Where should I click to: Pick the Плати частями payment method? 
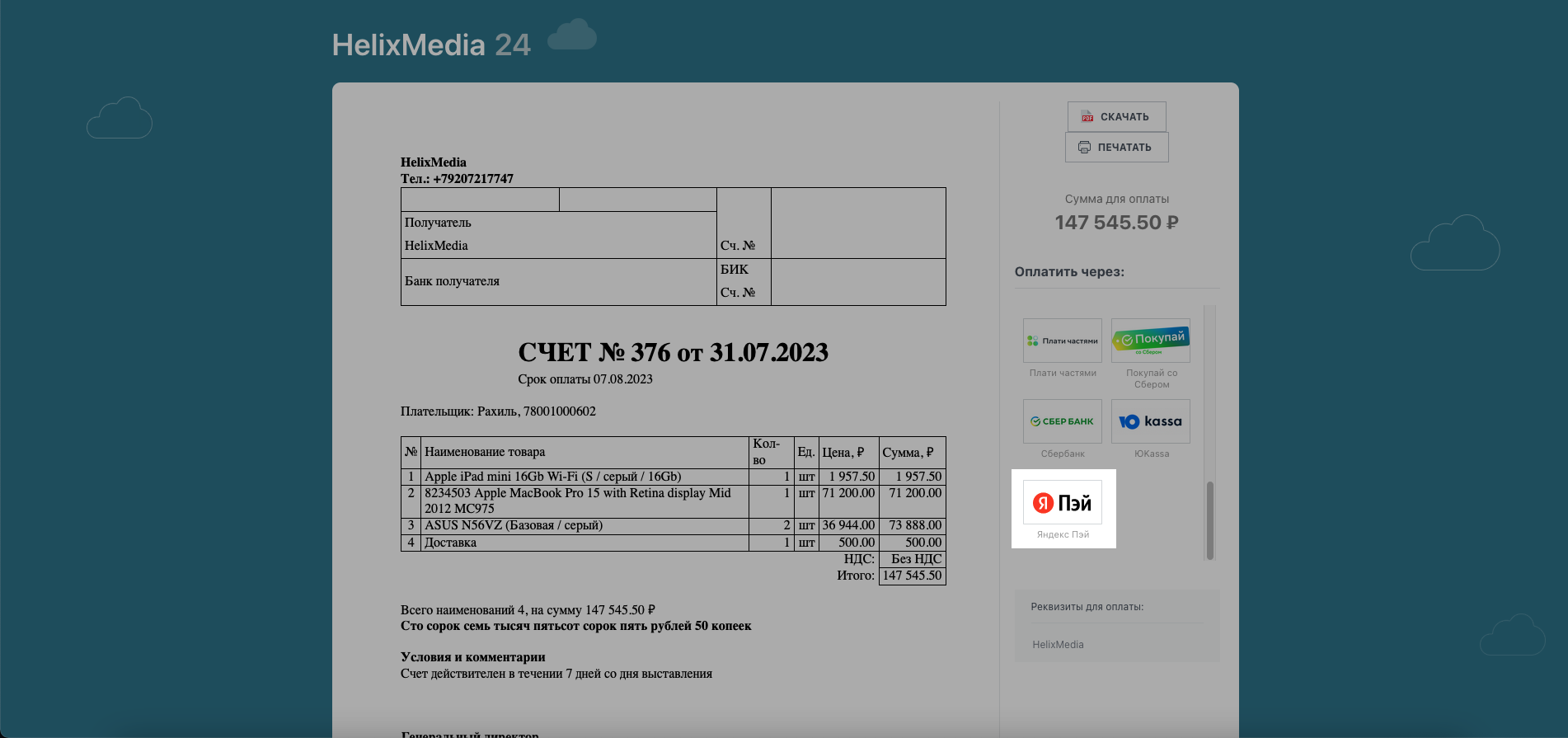click(x=1063, y=341)
